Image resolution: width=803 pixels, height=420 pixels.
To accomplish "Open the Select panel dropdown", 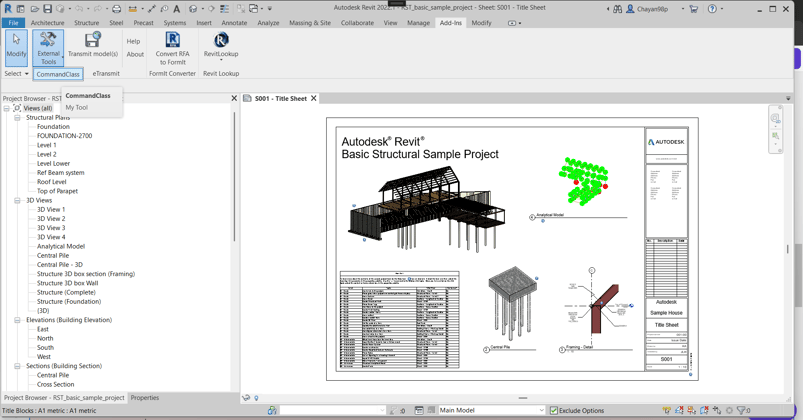I will [x=16, y=74].
